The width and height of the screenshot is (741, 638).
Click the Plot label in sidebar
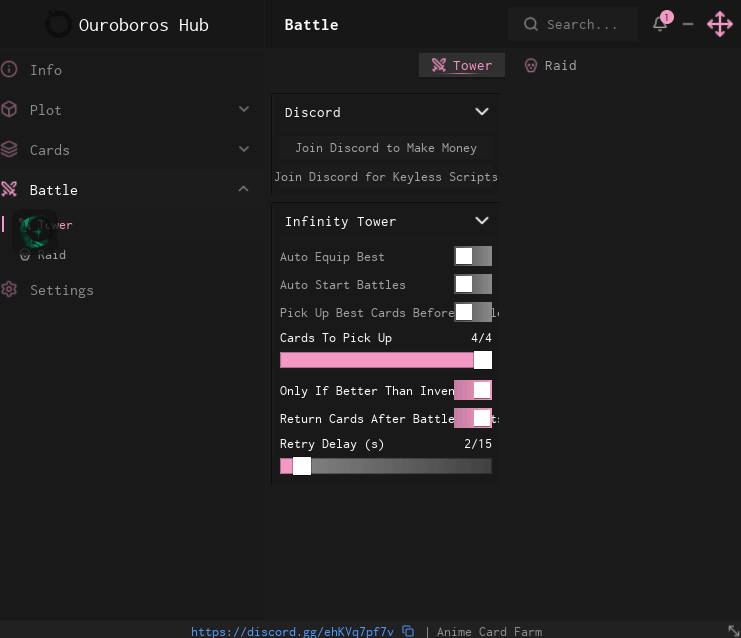point(45,110)
